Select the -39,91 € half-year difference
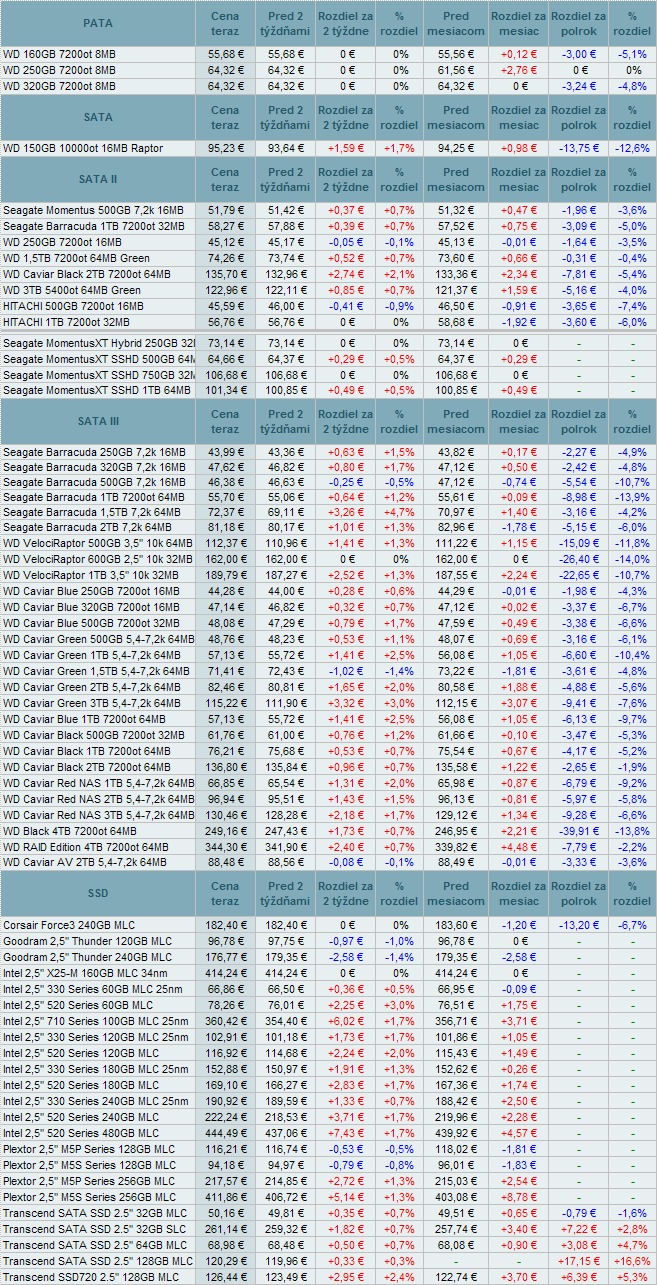 click(578, 832)
